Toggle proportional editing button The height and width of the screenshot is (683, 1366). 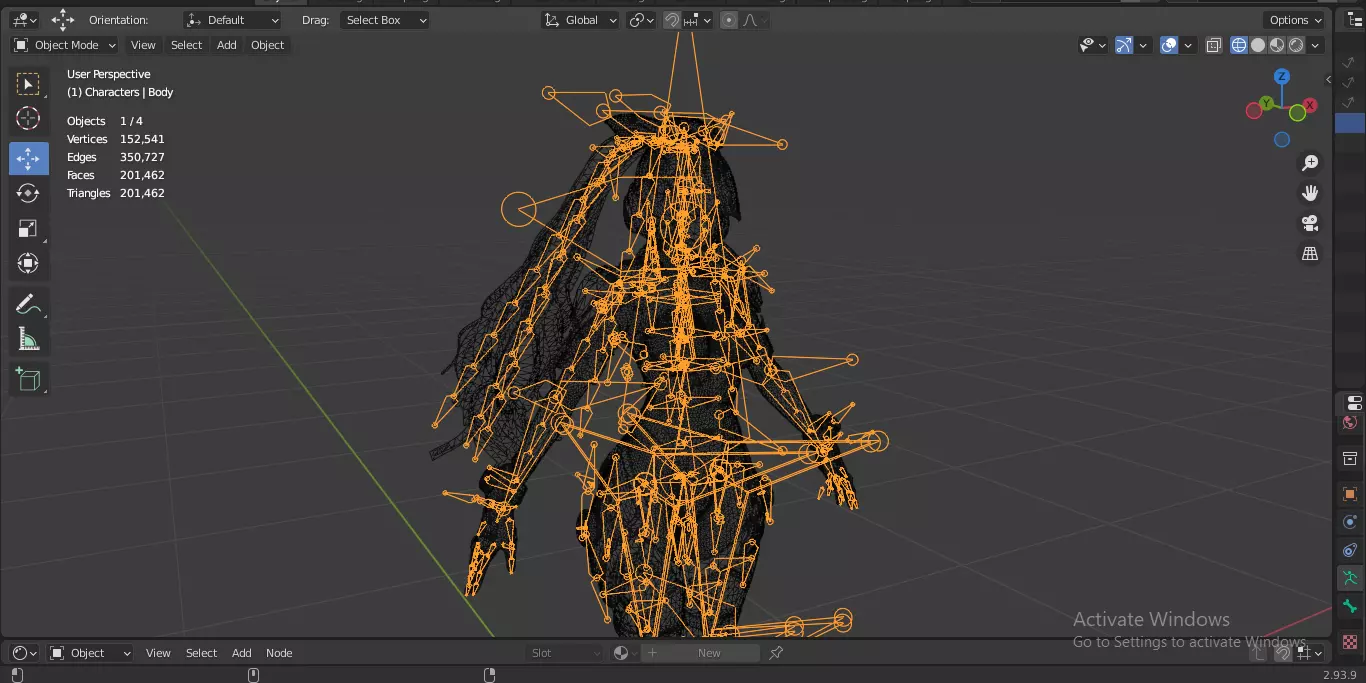(728, 20)
